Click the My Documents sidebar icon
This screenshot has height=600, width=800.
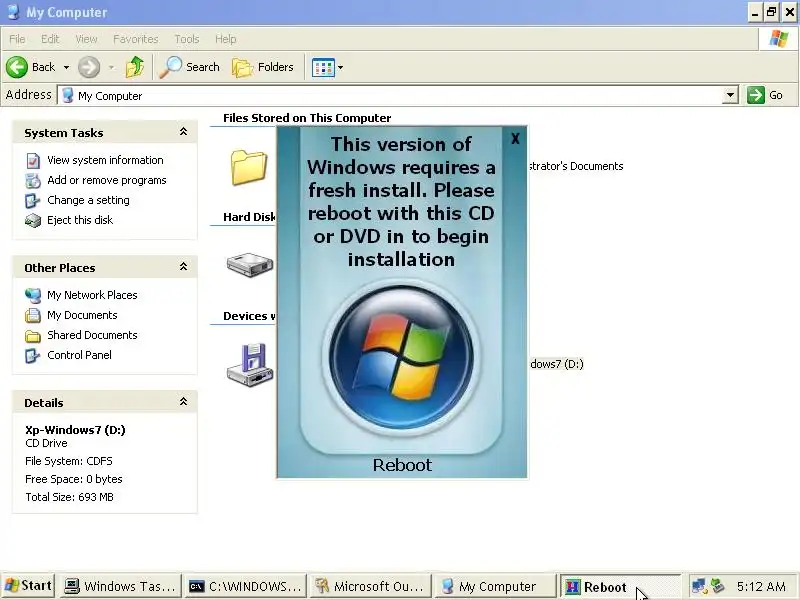[x=33, y=315]
